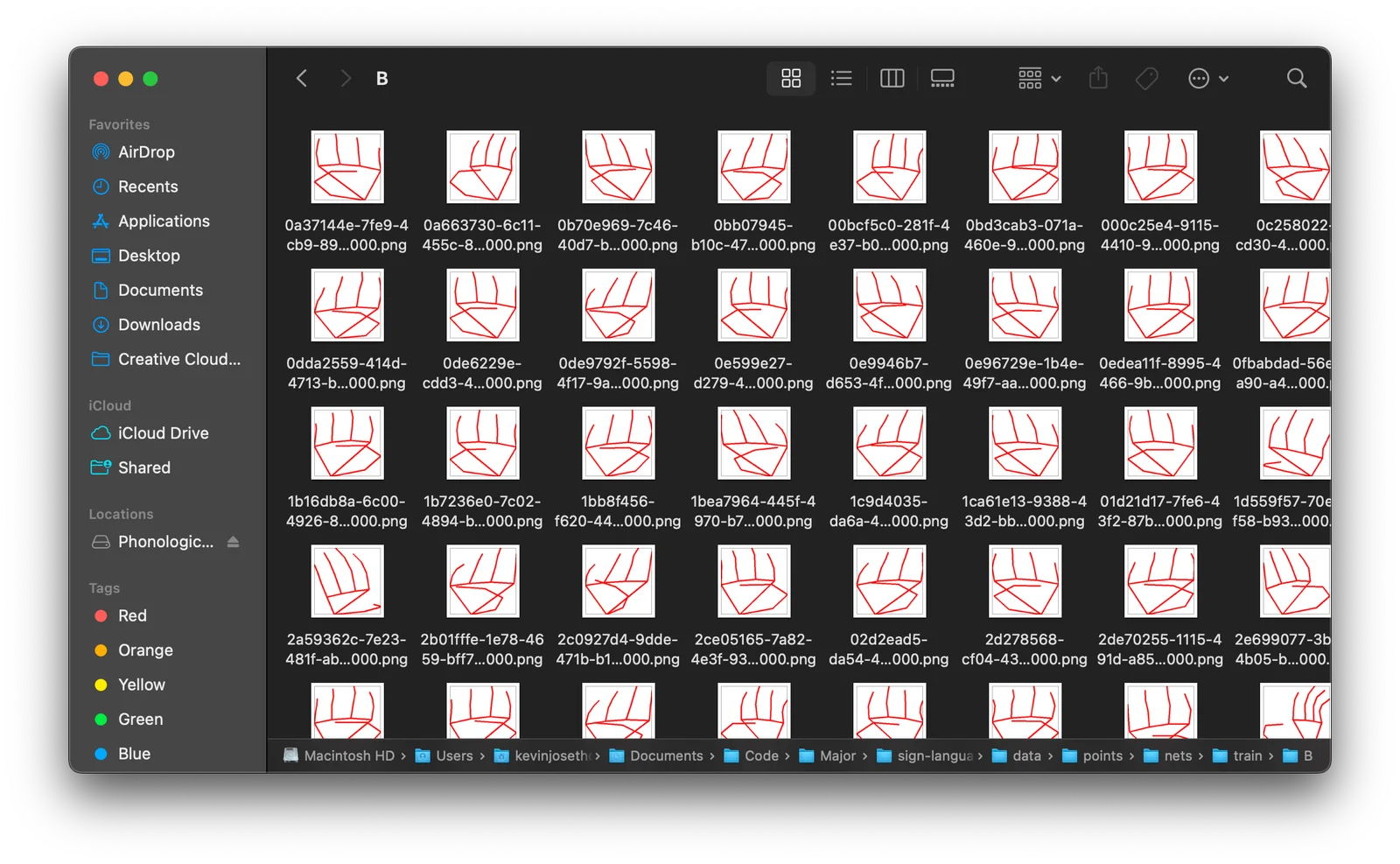Click the Share toolbar icon
This screenshot has height=864, width=1400.
tap(1098, 79)
